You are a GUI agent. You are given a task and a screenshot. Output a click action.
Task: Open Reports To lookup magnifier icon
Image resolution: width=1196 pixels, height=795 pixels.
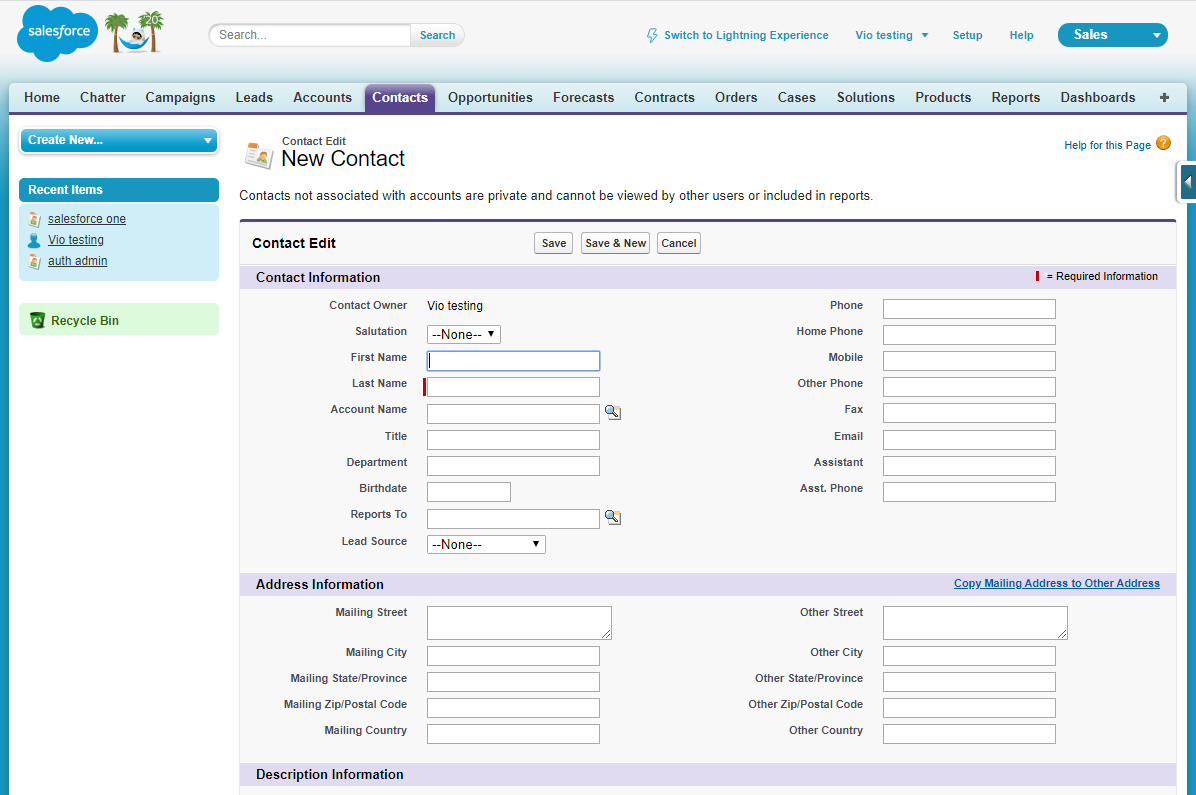(612, 517)
